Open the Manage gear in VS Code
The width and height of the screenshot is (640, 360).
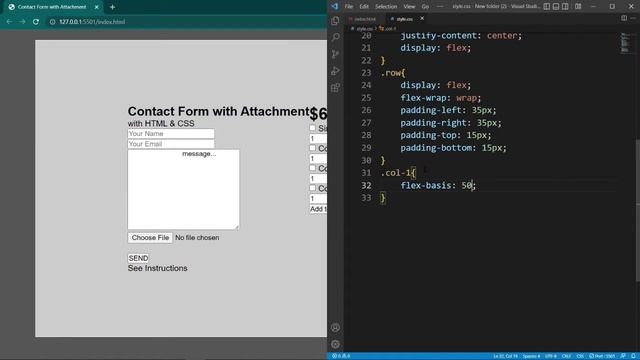pos(336,344)
